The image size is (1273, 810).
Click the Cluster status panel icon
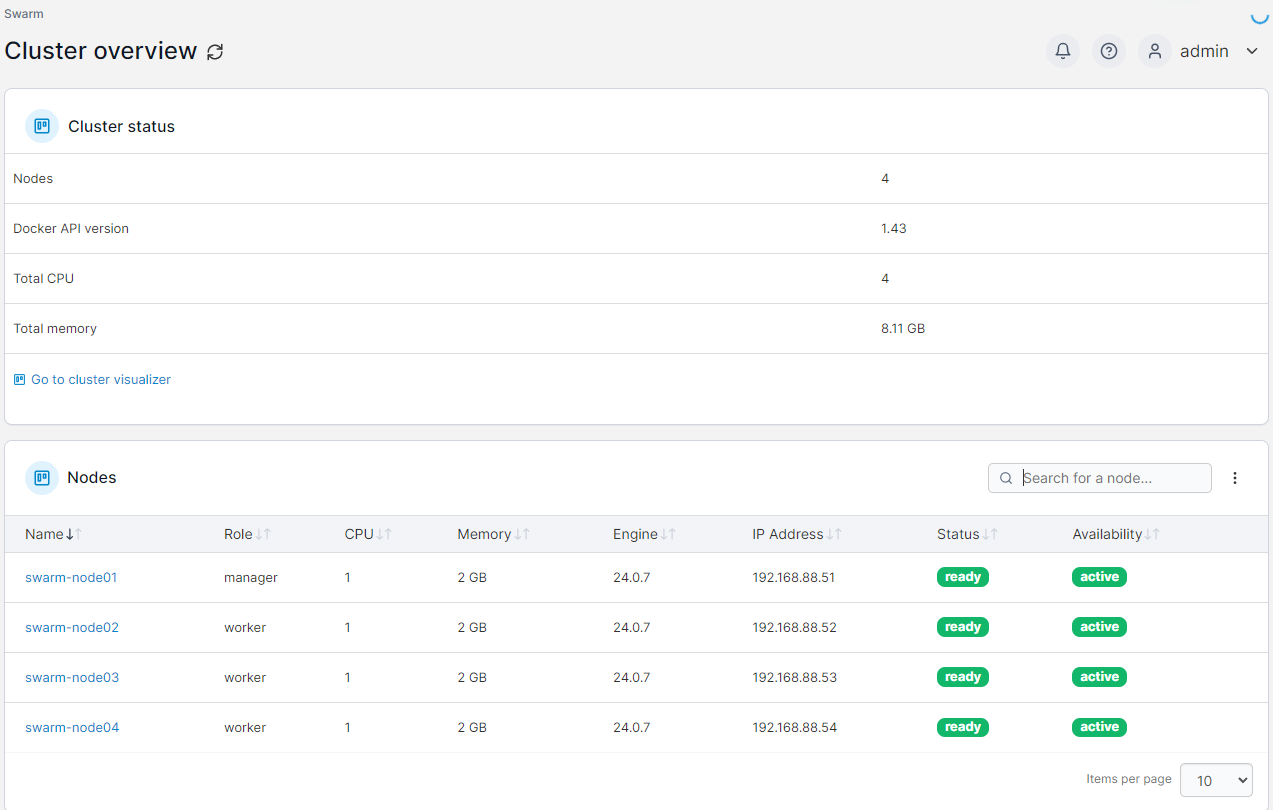[x=42, y=126]
